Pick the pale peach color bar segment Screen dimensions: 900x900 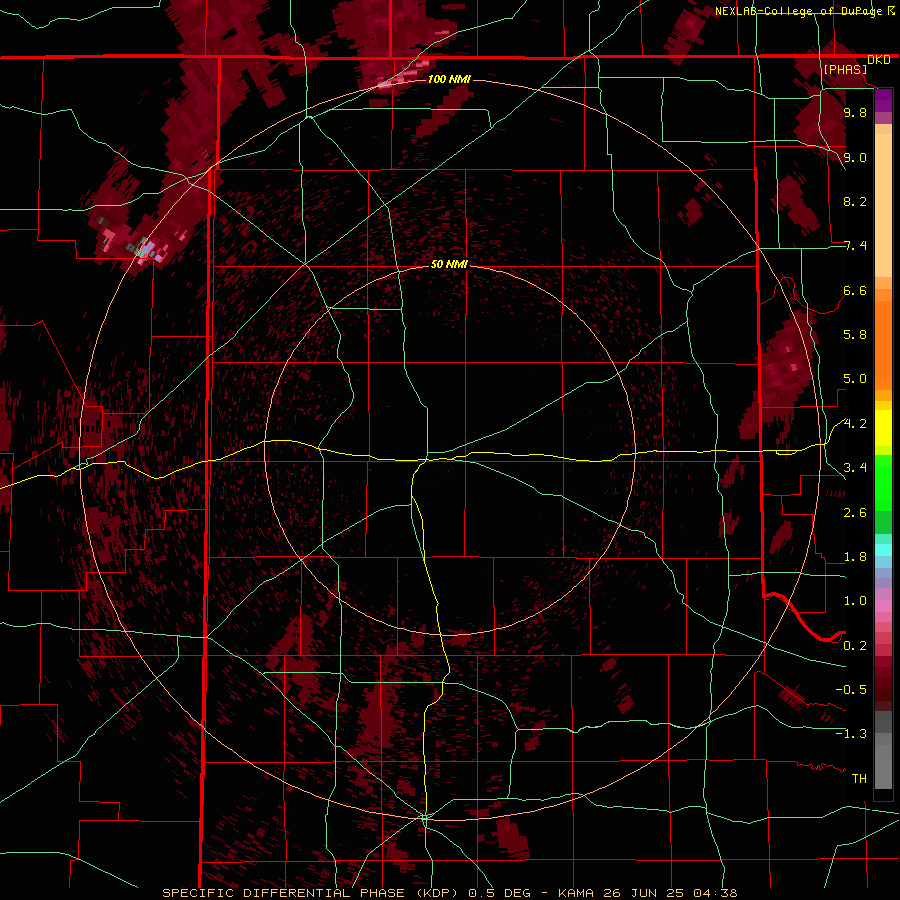pos(883,205)
